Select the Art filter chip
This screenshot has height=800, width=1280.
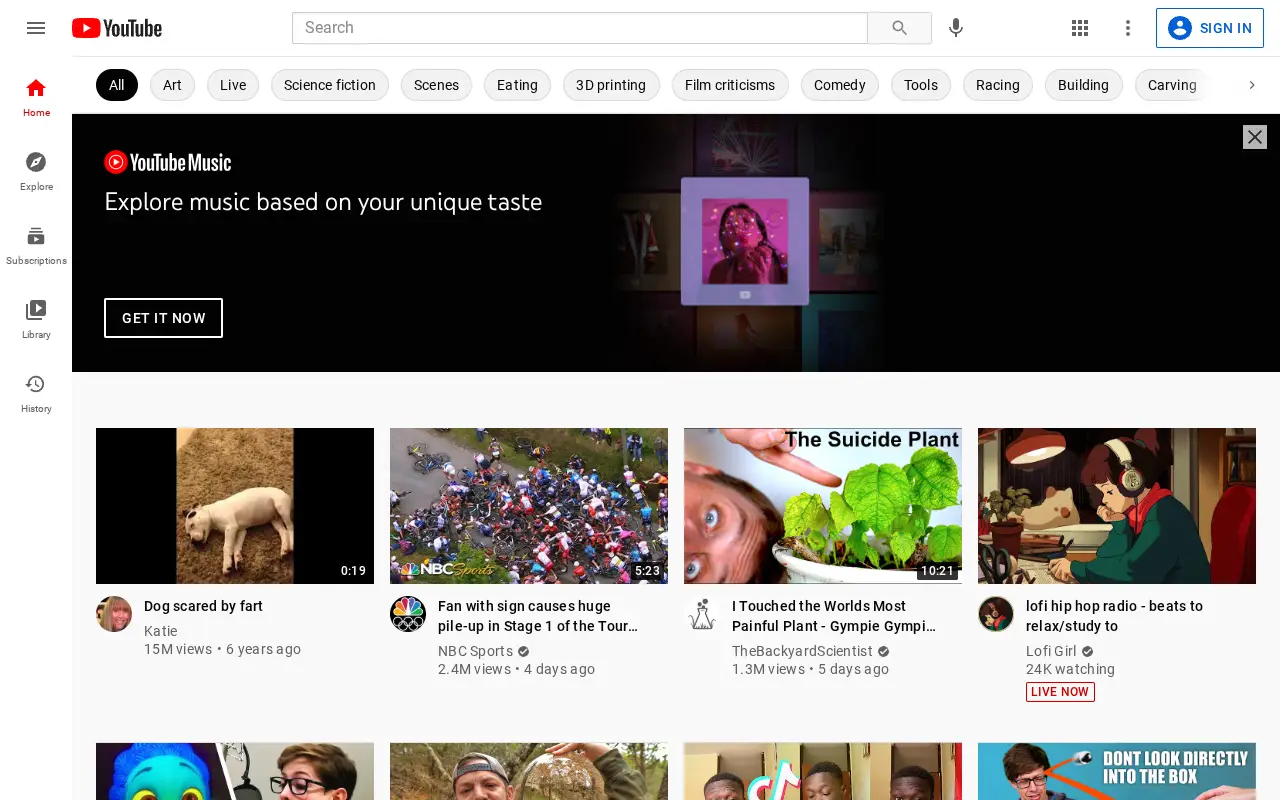point(172,85)
